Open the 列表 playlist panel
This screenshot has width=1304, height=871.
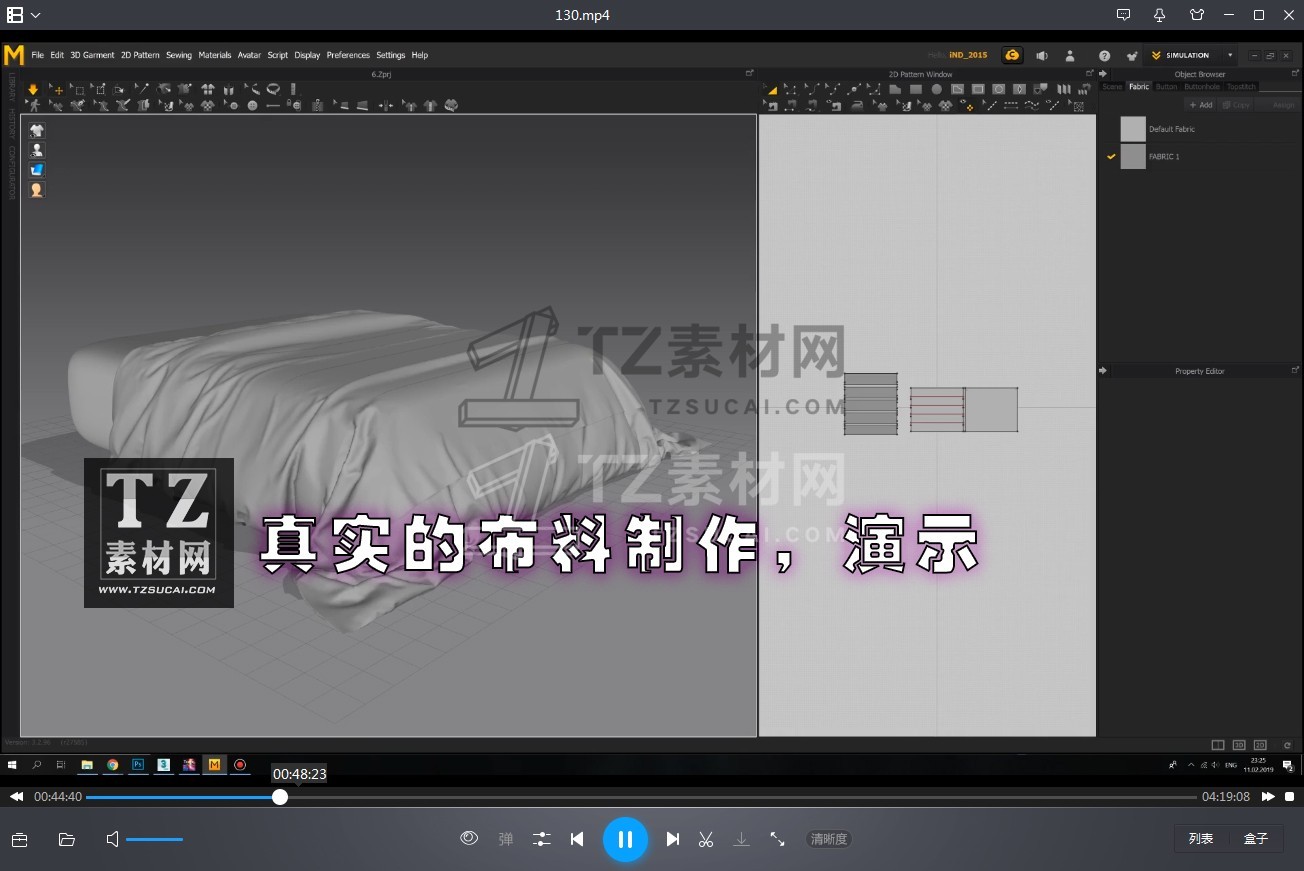click(1201, 838)
